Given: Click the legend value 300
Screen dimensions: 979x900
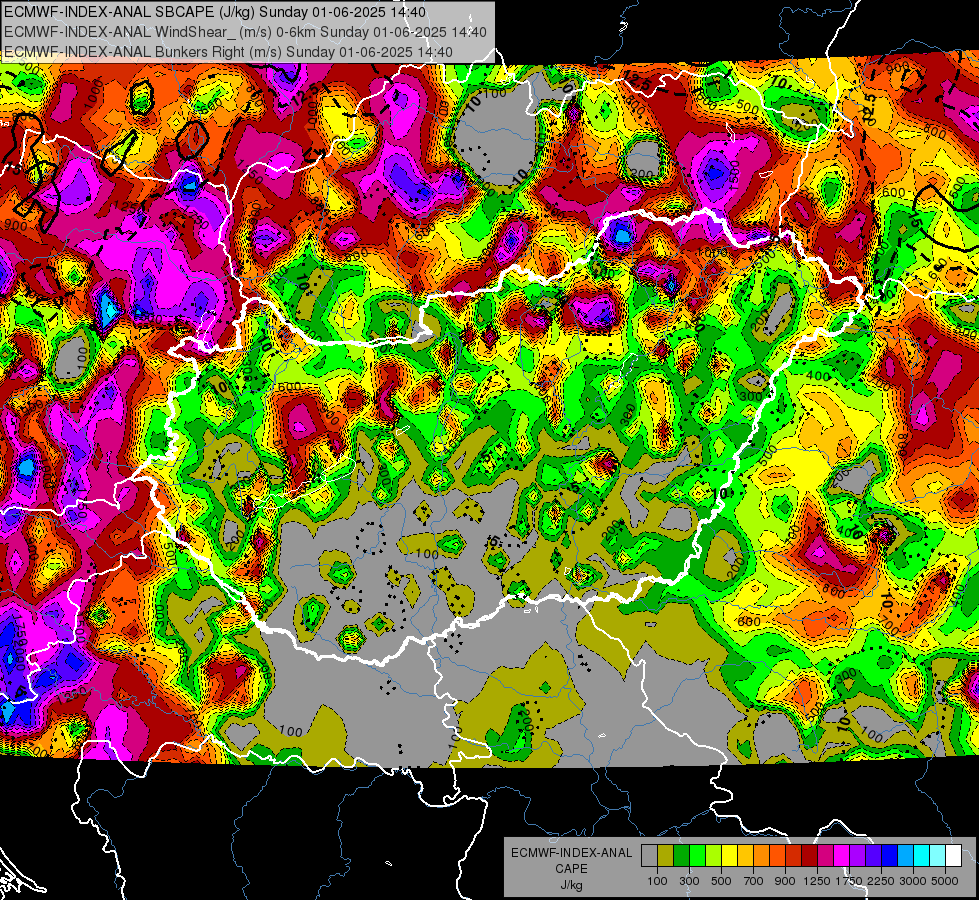Looking at the screenshot, I should (x=689, y=881).
